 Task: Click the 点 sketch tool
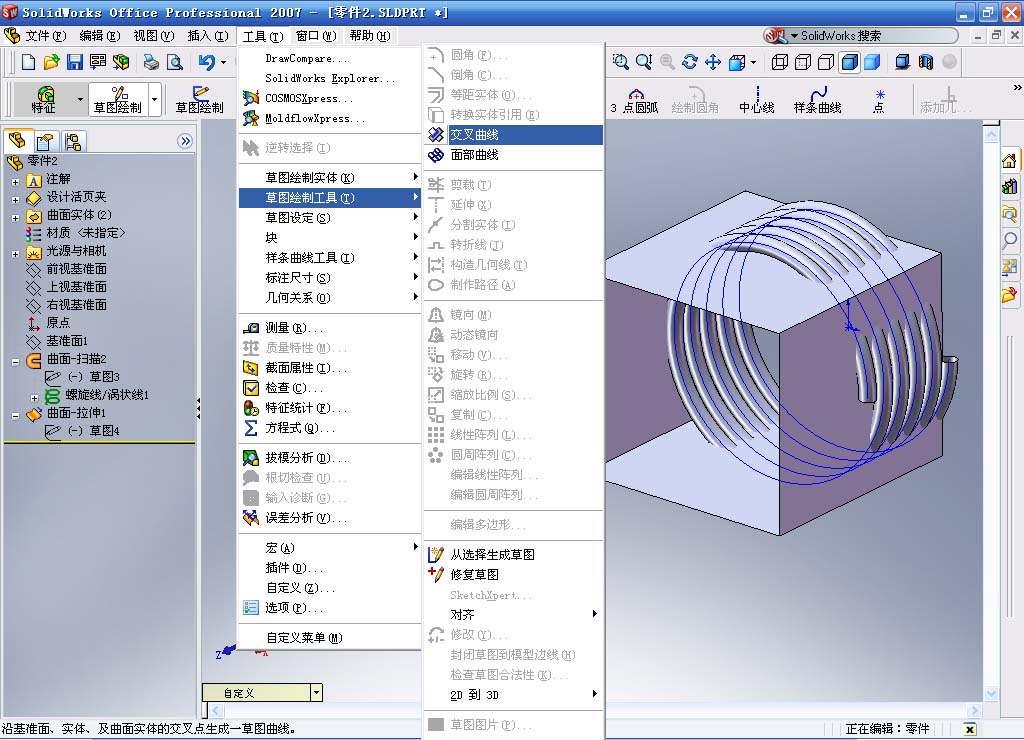(879, 101)
